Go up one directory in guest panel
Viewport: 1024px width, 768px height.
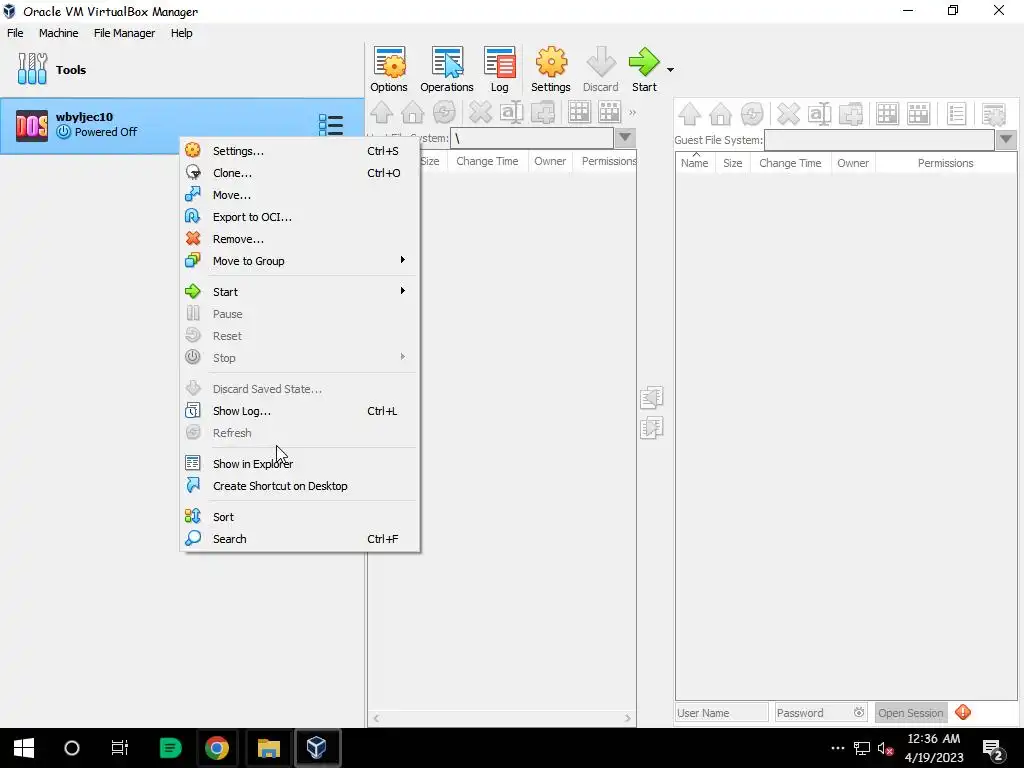pos(690,114)
